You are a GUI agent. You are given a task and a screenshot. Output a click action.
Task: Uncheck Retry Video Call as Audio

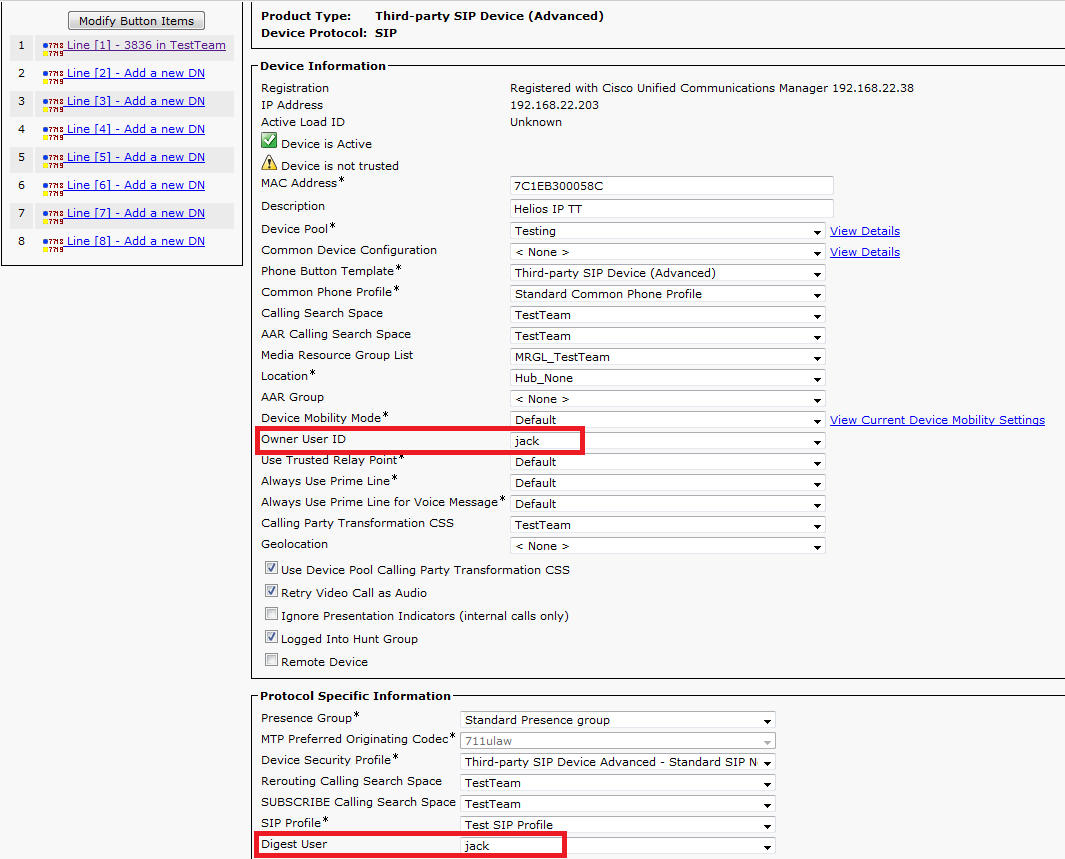tap(271, 592)
